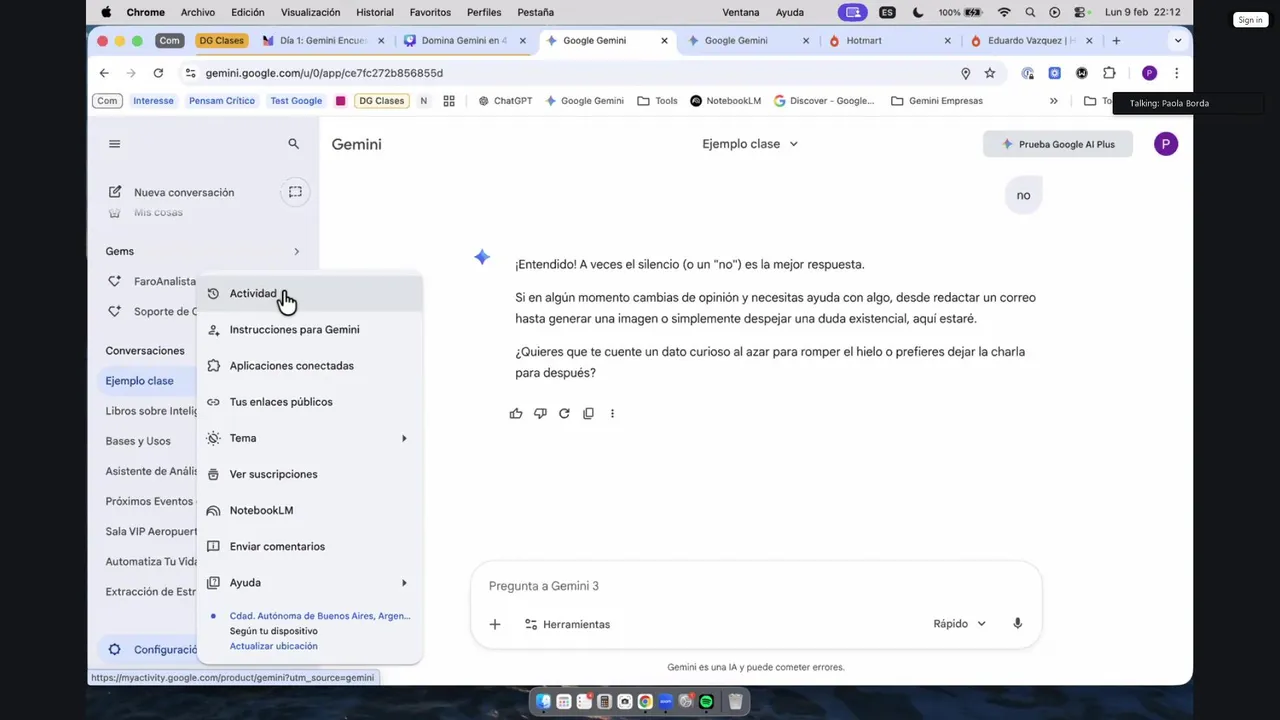
Task: Select Instrucciones para Gemini
Action: pyautogui.click(x=310, y=330)
